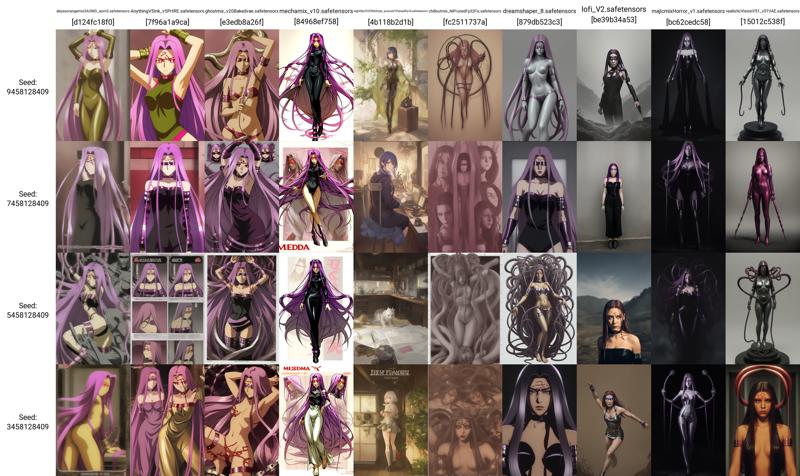Open the [e3edb8a26f] image for seed 3458128409
Viewport: 800px width, 476px height.
coord(242,420)
